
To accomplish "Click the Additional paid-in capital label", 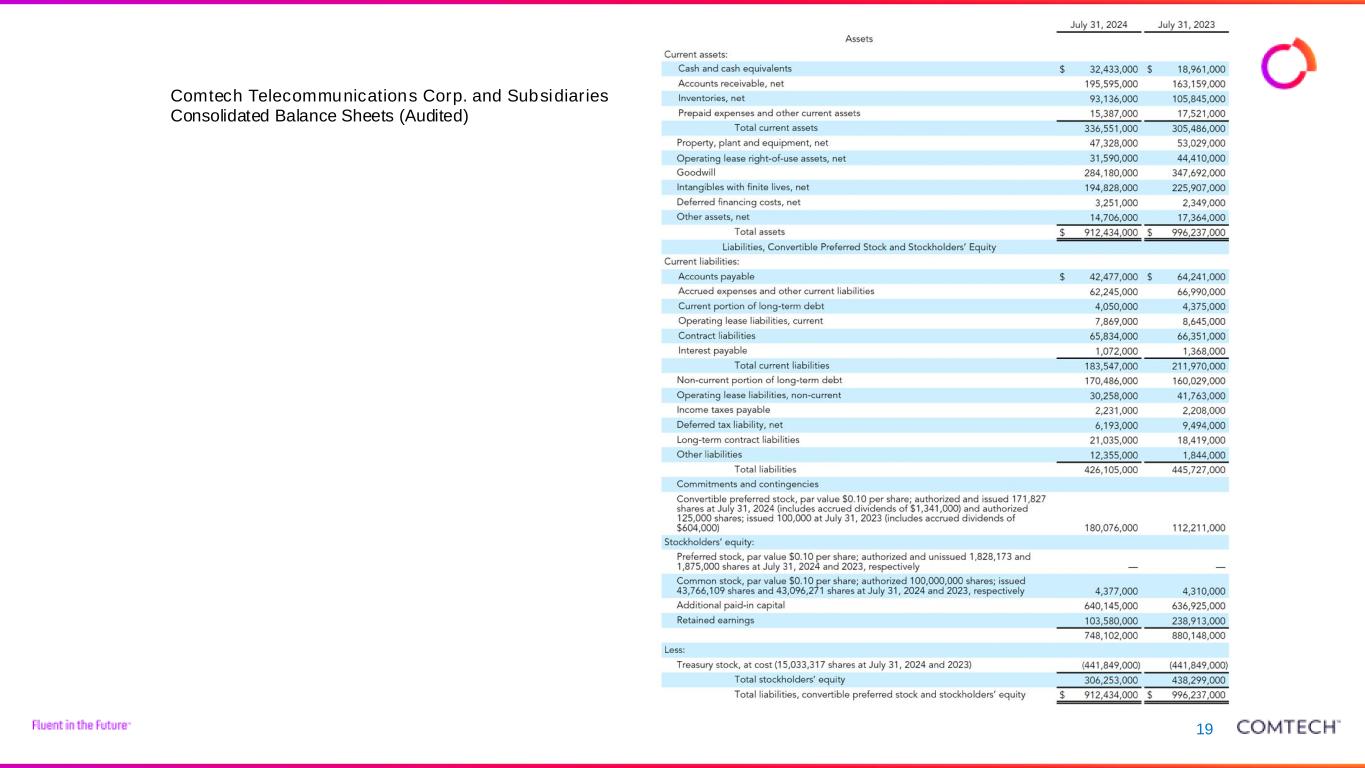I will 730,605.
